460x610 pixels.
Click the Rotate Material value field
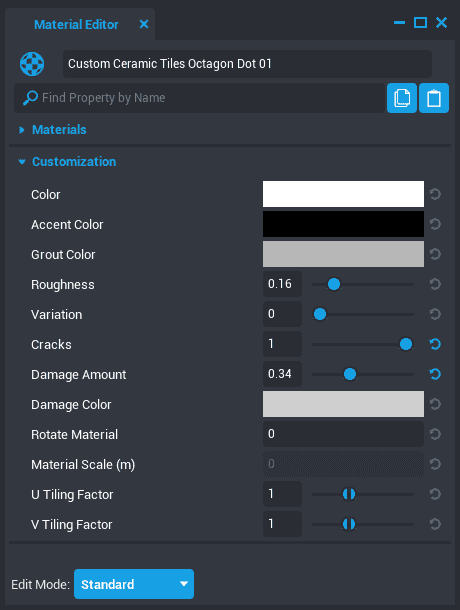click(343, 434)
